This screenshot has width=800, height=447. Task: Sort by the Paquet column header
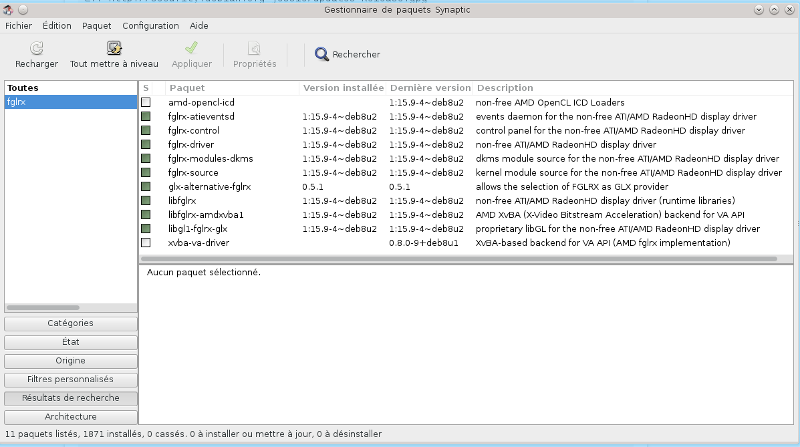tap(232, 88)
